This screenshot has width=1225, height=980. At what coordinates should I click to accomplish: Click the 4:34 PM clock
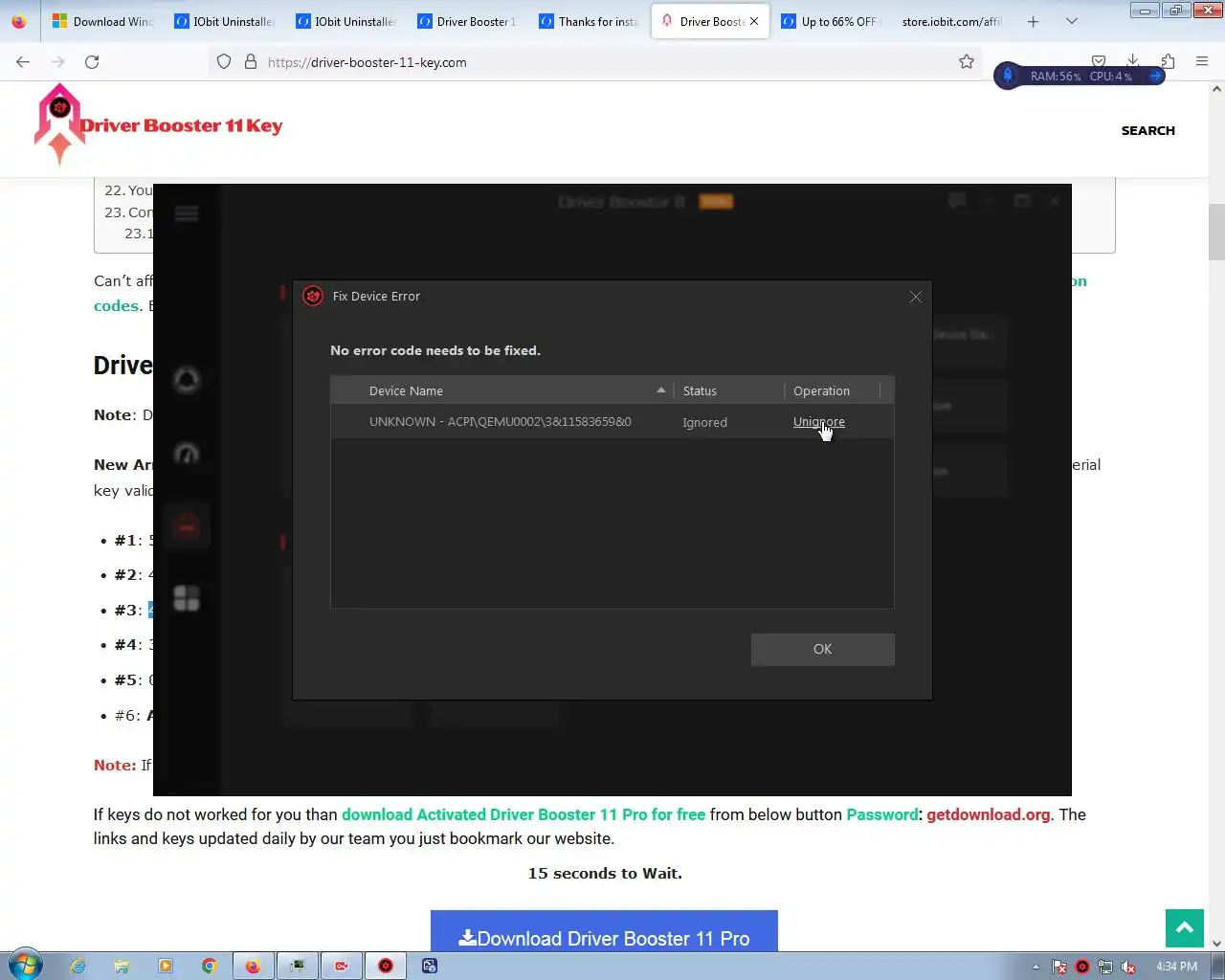pyautogui.click(x=1176, y=967)
